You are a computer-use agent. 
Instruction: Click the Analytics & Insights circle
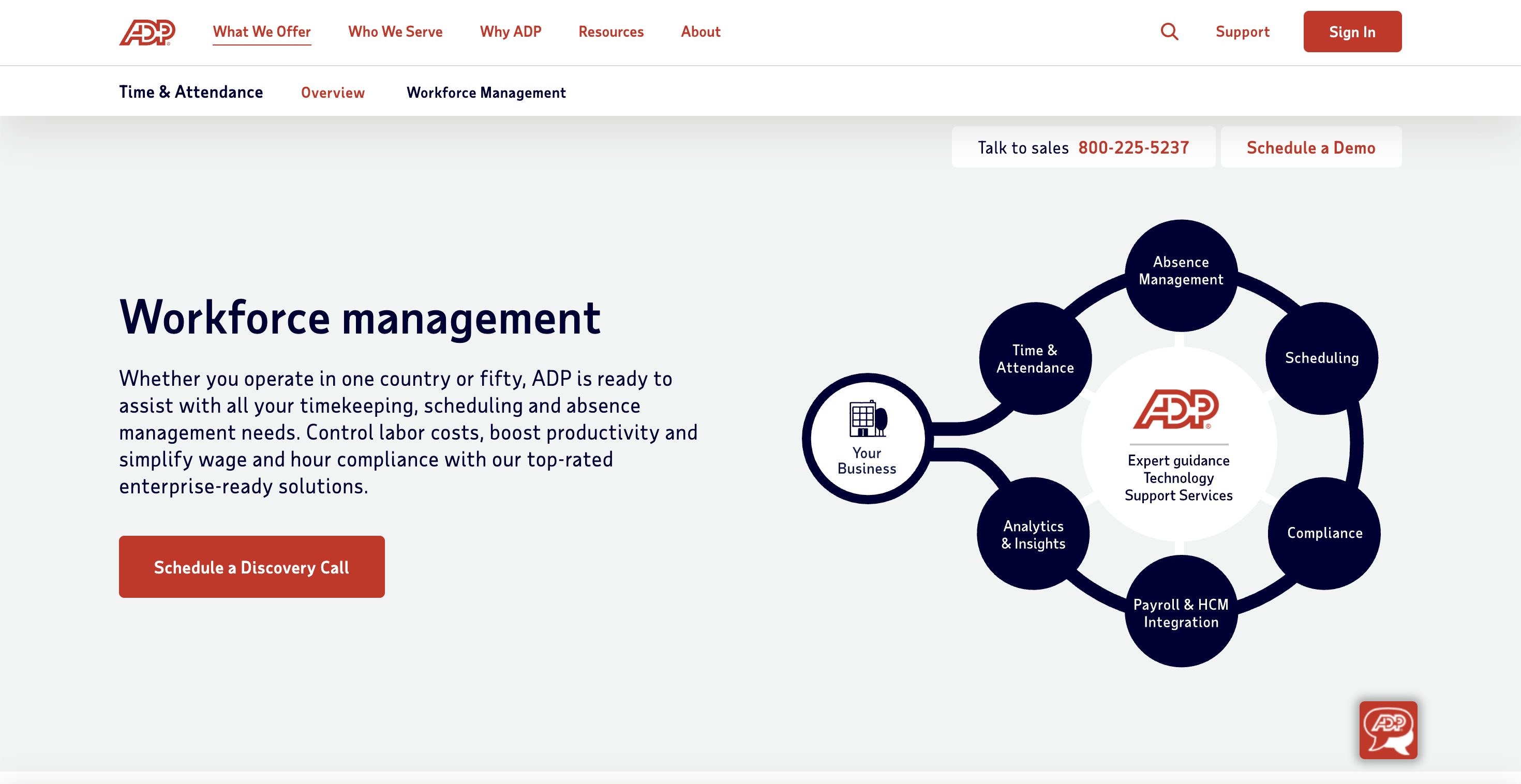(1033, 534)
